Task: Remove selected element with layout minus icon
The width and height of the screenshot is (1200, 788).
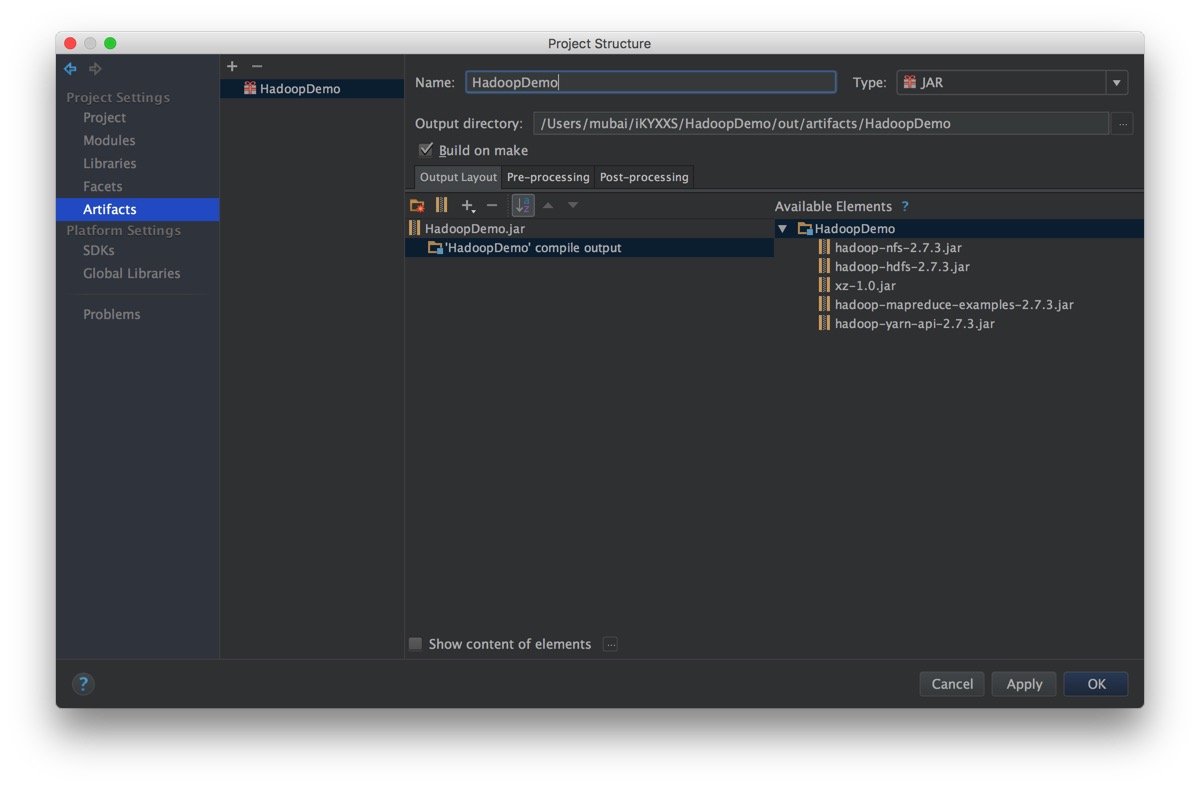Action: (x=492, y=205)
